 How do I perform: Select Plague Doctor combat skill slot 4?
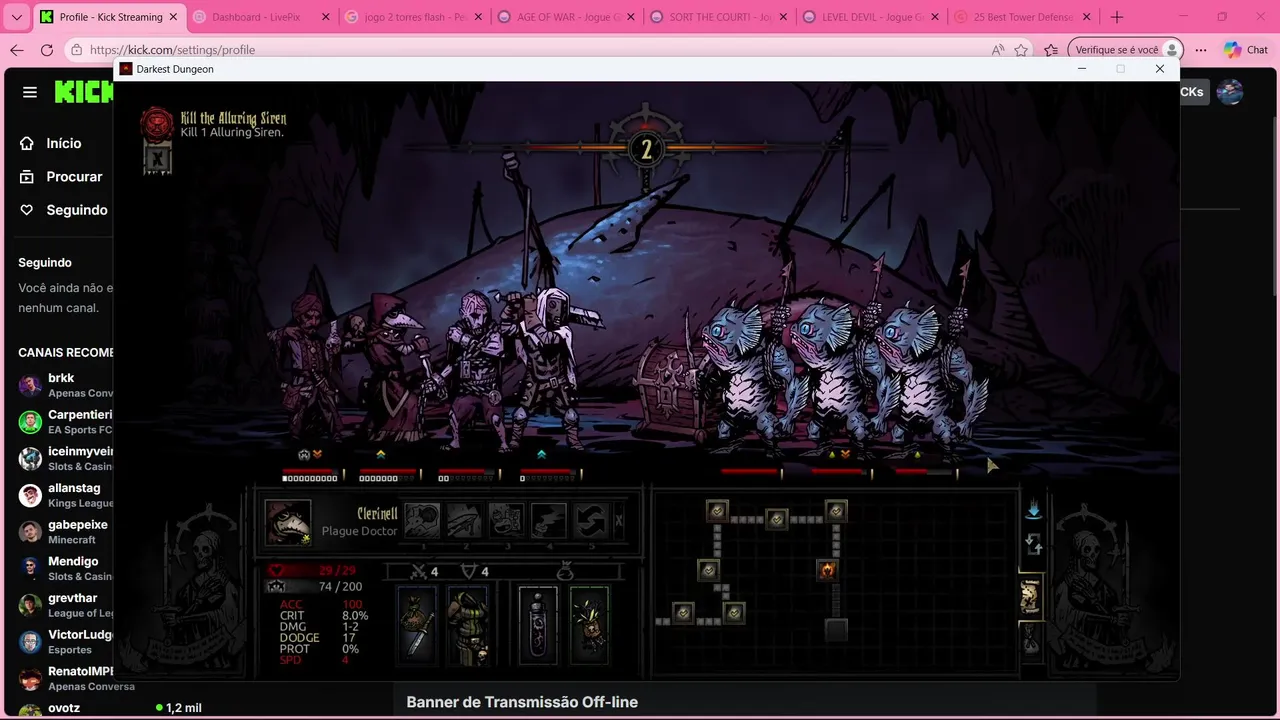[548, 521]
